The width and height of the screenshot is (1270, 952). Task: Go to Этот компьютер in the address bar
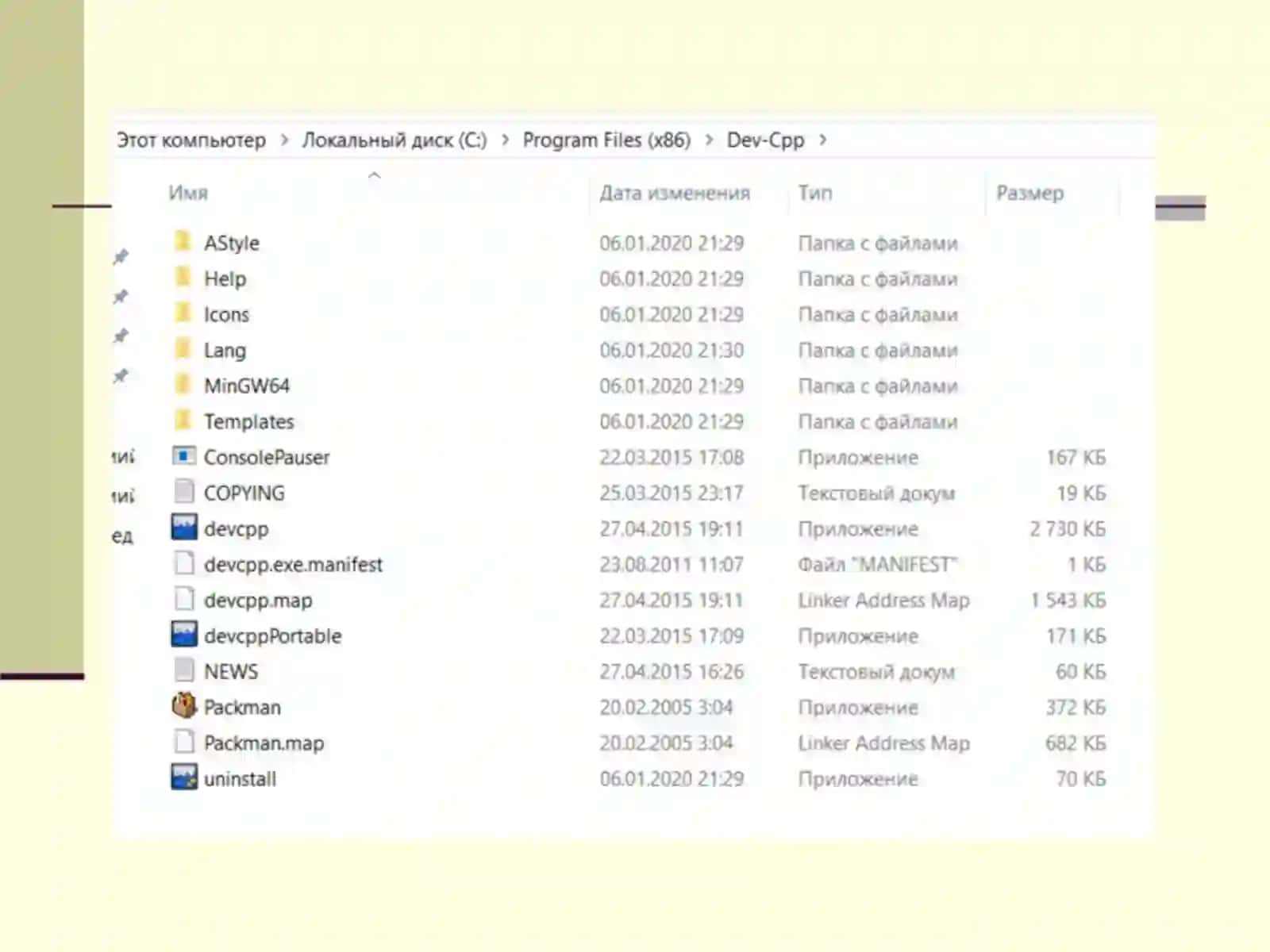coord(191,140)
